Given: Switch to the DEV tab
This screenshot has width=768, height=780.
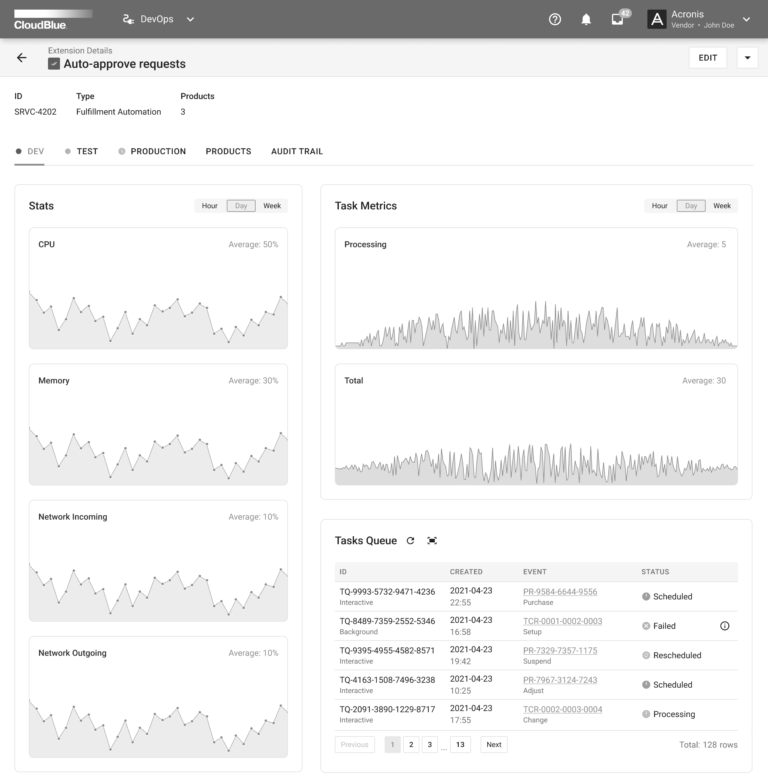Looking at the screenshot, I should [x=30, y=151].
